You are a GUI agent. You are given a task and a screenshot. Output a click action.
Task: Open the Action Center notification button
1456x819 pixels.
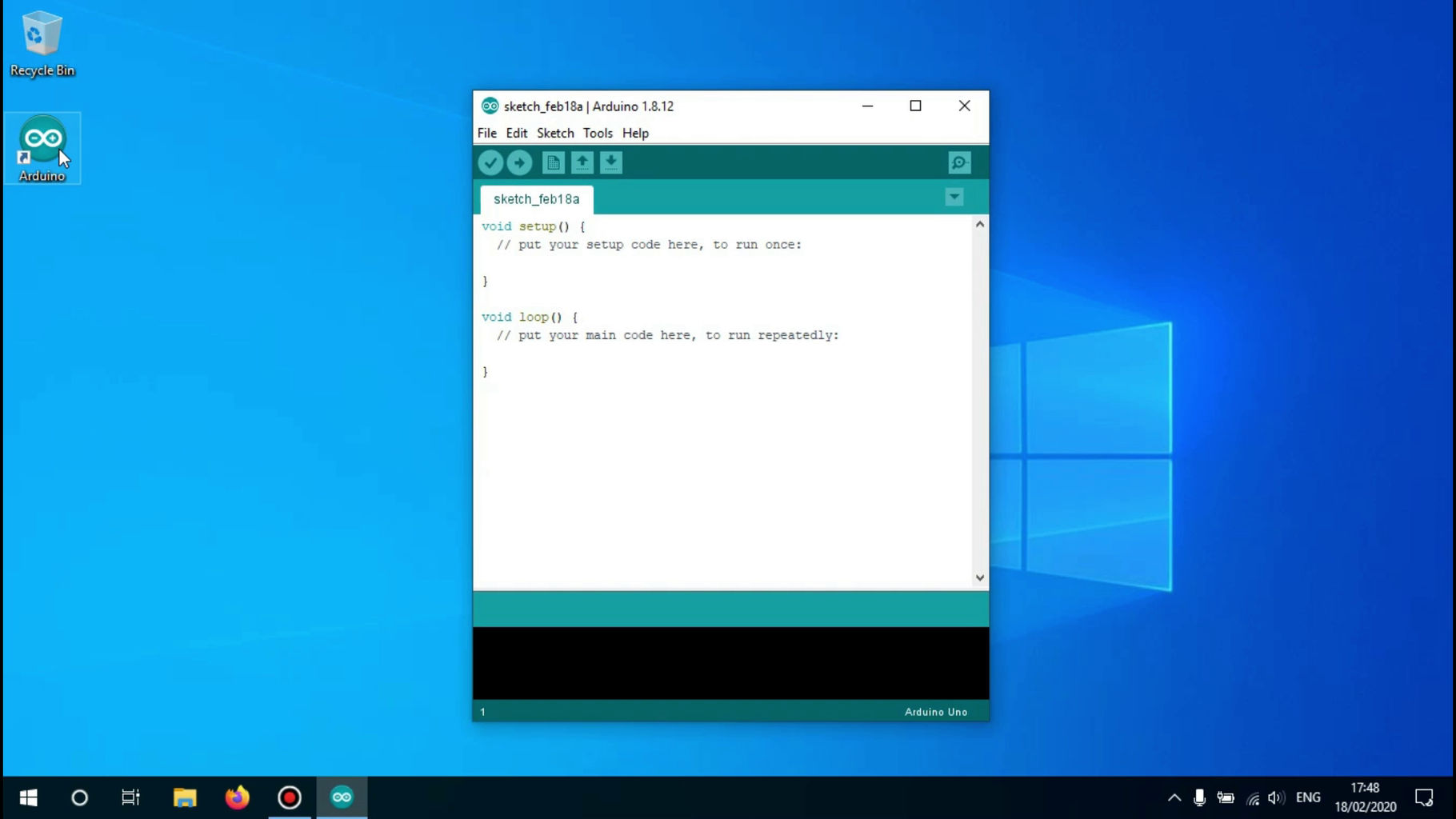click(x=1425, y=797)
